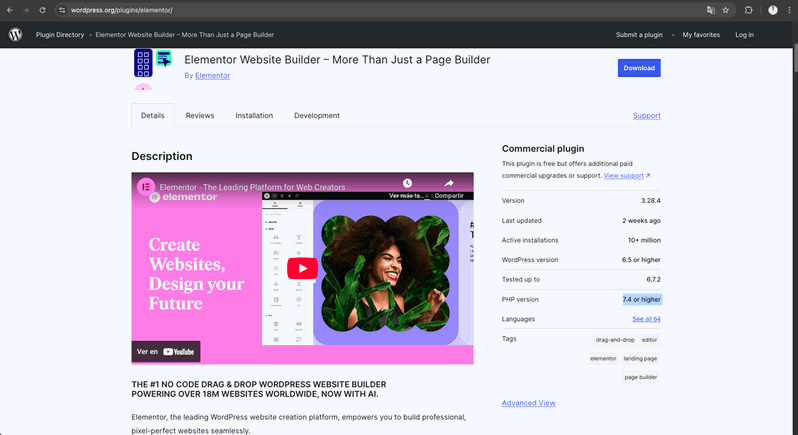Reload the page with the refresh icon
Screen dimensions: 798x435
42,10
